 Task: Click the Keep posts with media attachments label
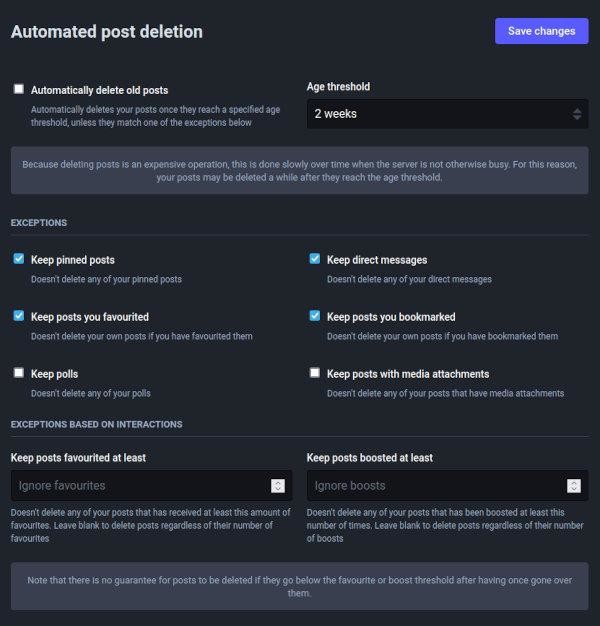click(408, 374)
